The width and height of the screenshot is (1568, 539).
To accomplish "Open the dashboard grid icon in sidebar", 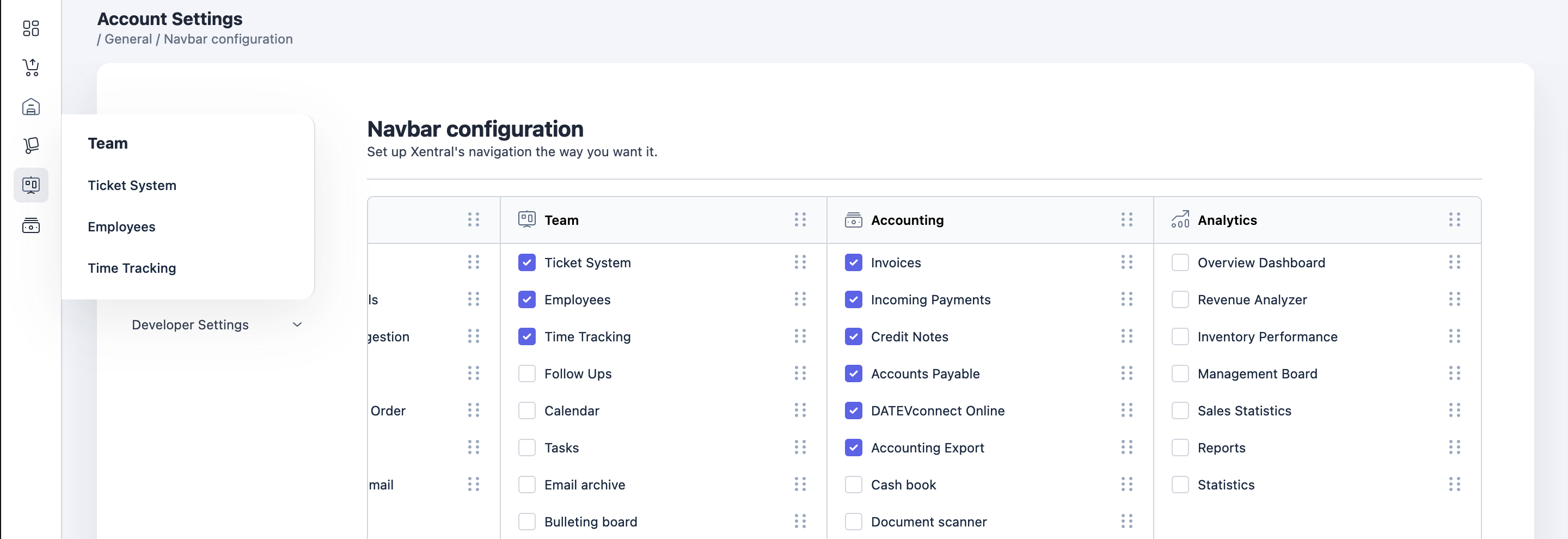I will point(31,28).
